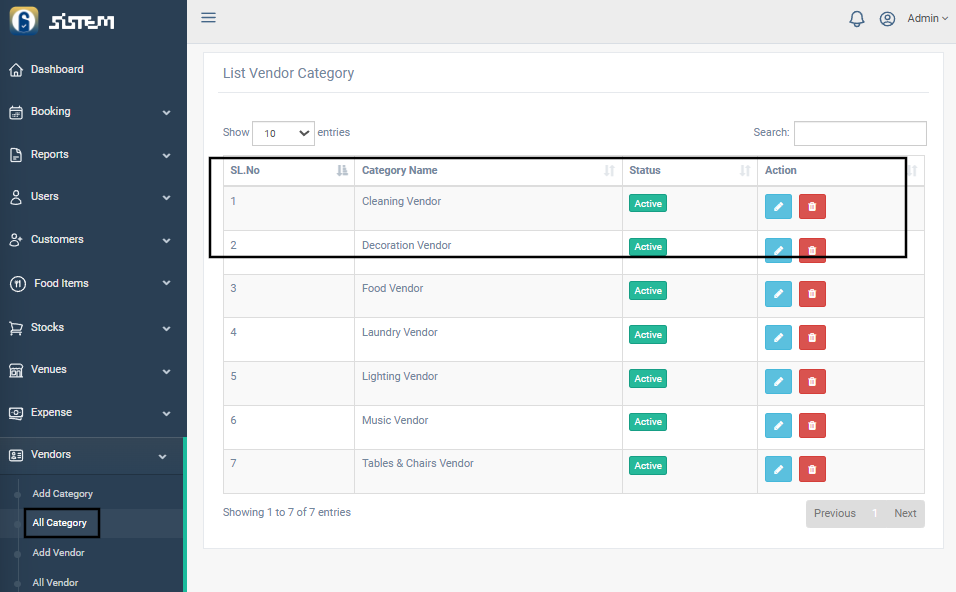Expand the Booking menu chevron
This screenshot has width=956, height=592.
click(166, 113)
